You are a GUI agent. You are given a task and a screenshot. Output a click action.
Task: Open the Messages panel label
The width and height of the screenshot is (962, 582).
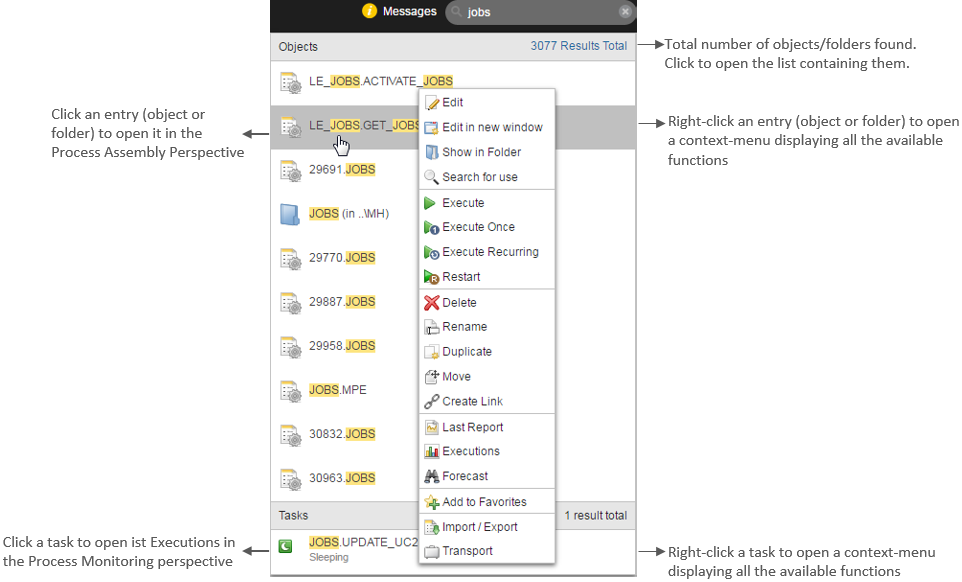point(409,11)
